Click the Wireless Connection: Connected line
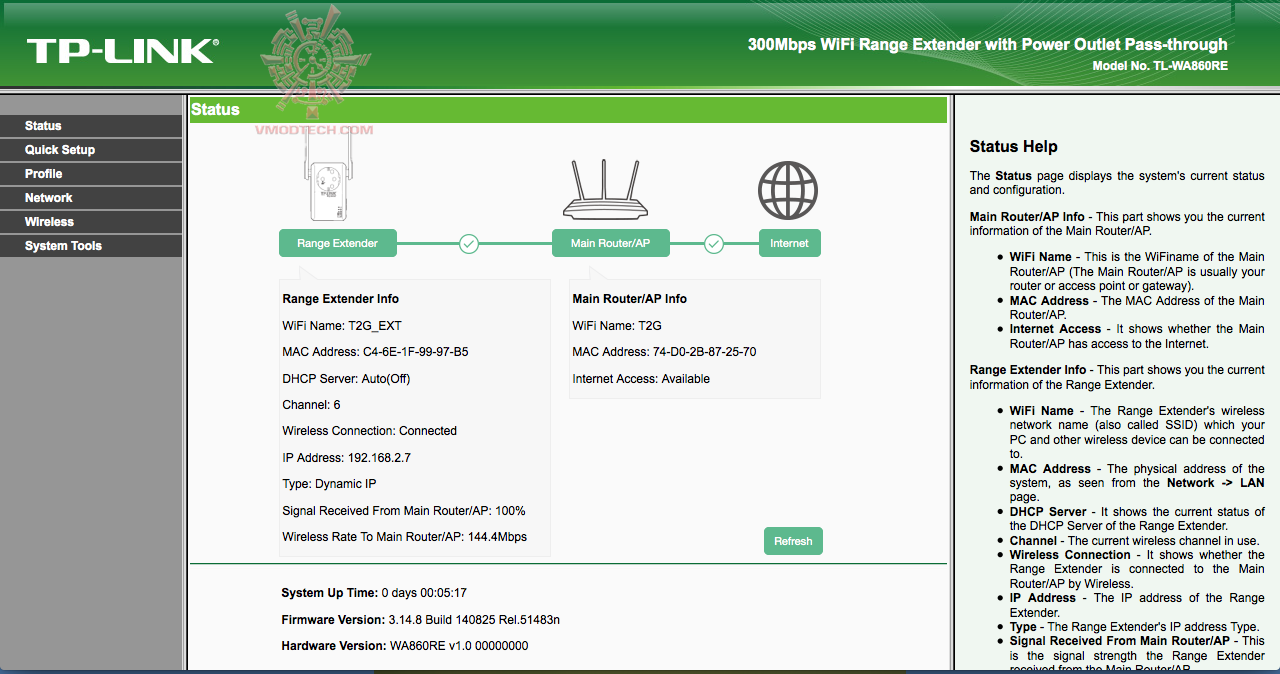The image size is (1280, 674). [370, 431]
